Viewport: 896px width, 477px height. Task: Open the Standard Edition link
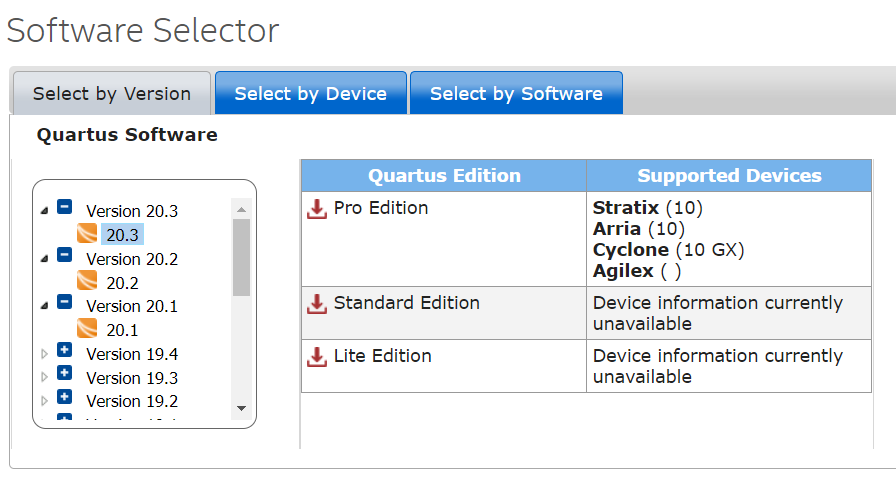[406, 302]
